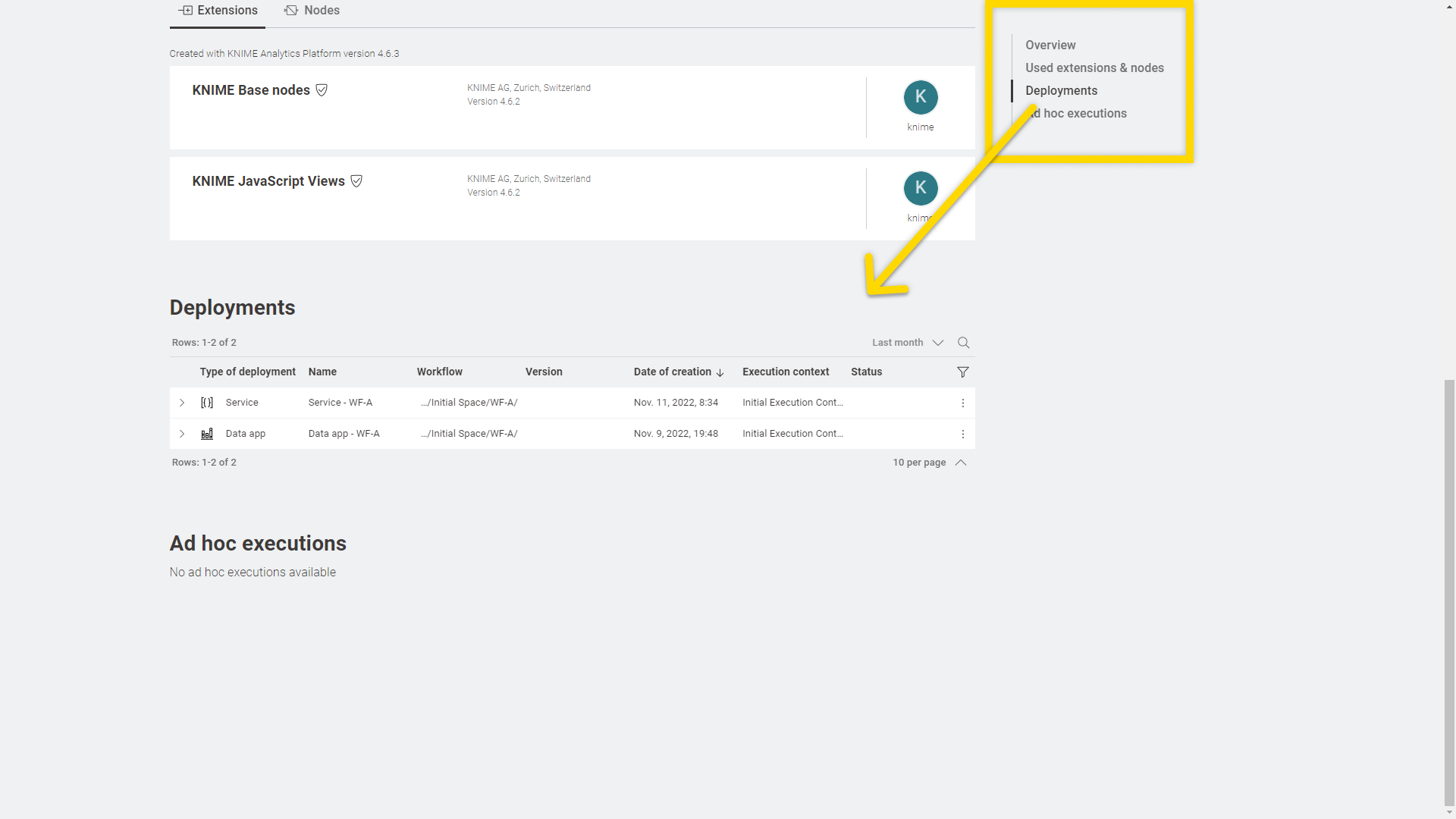Click the Service deployment type icon
1456x819 pixels.
tap(206, 402)
